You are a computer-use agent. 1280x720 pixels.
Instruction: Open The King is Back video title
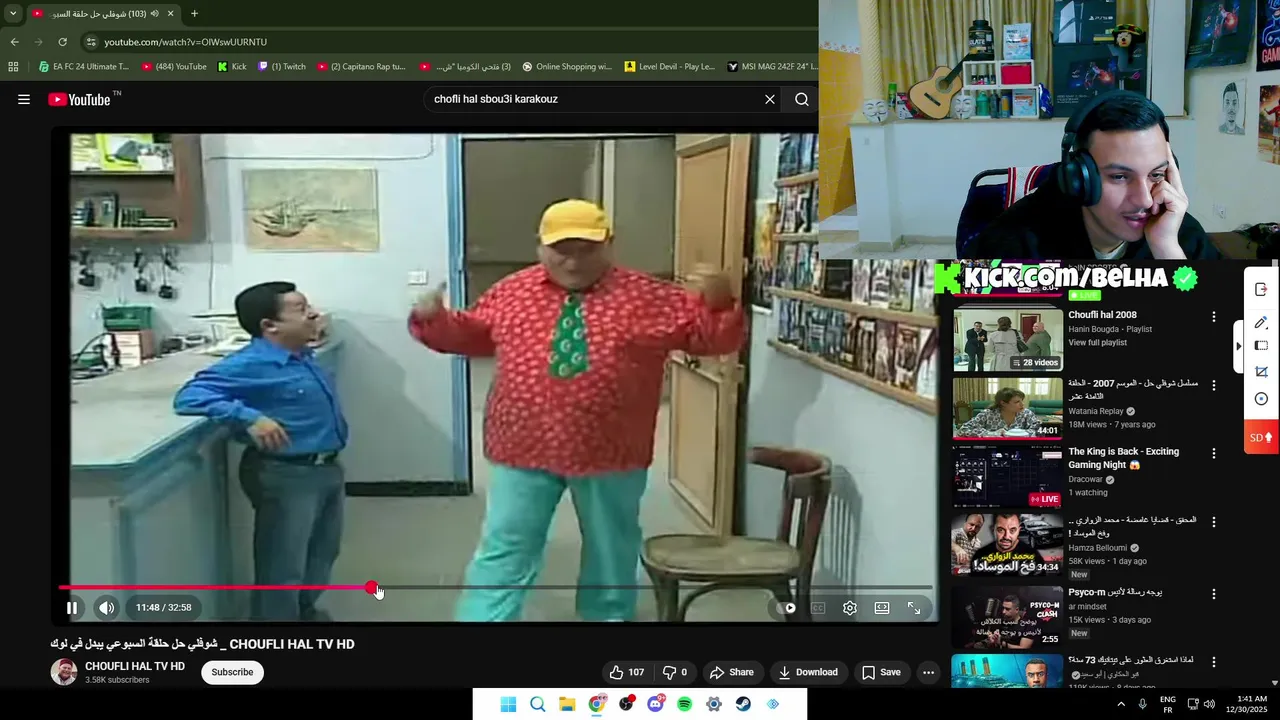1123,458
